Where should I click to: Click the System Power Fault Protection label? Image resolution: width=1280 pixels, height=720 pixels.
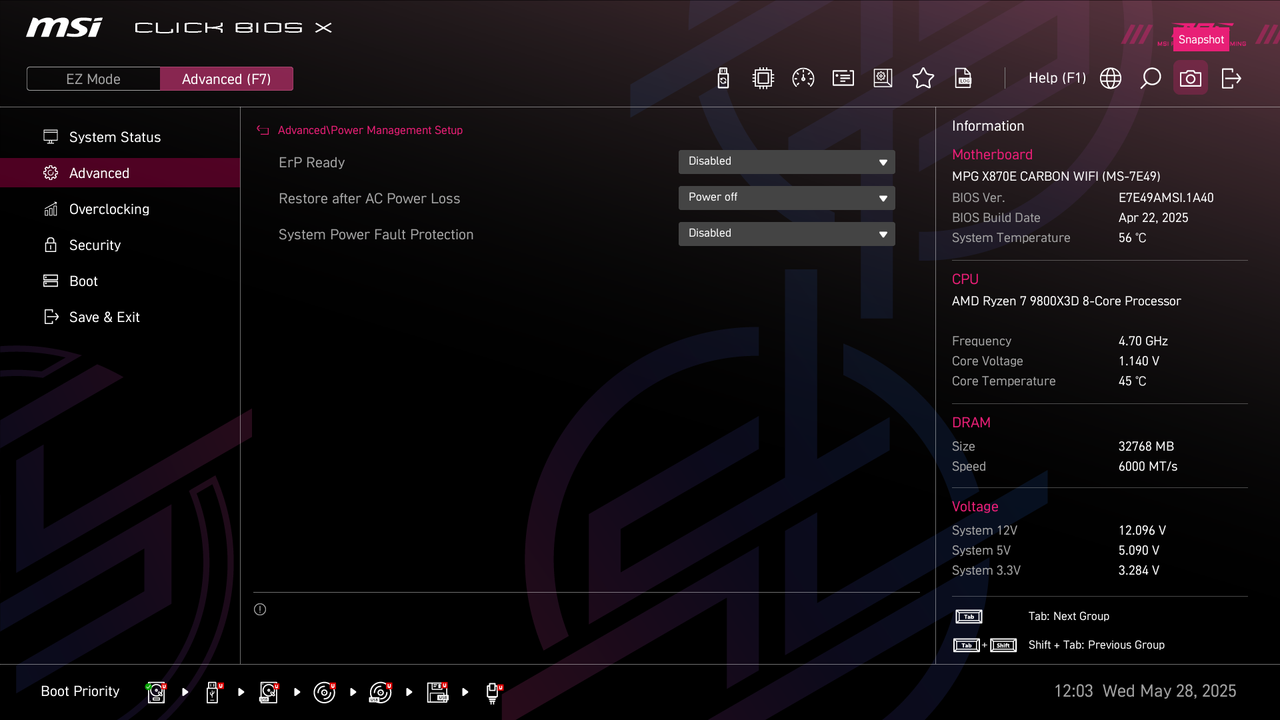(x=376, y=234)
